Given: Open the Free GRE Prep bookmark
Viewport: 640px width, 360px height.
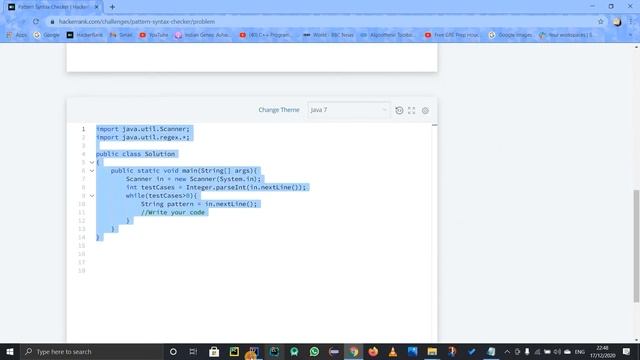Looking at the screenshot, I should tap(452, 35).
